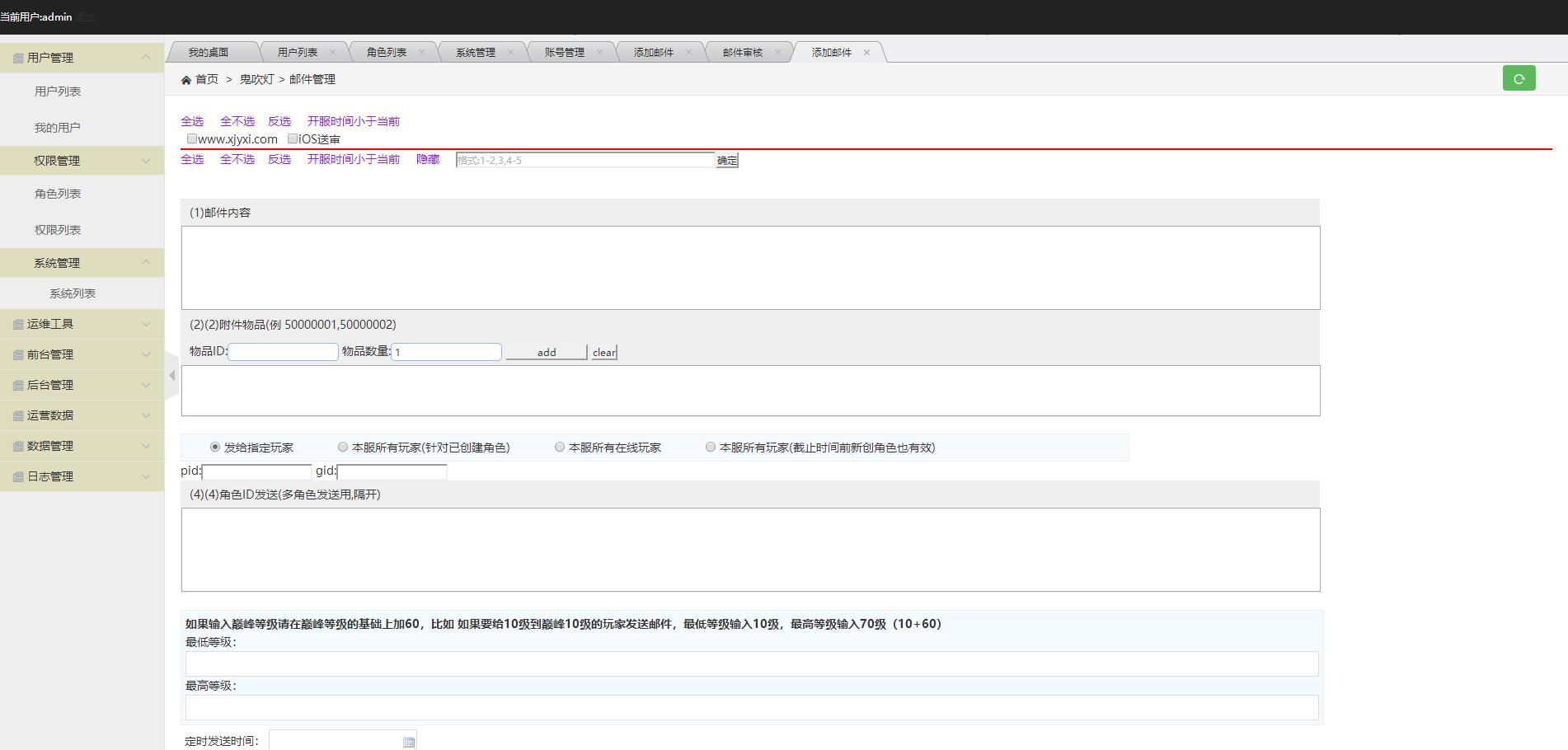Viewport: 1568px width, 750px height.
Task: Select 本服所有在线玩家 radio option
Action: click(x=560, y=448)
